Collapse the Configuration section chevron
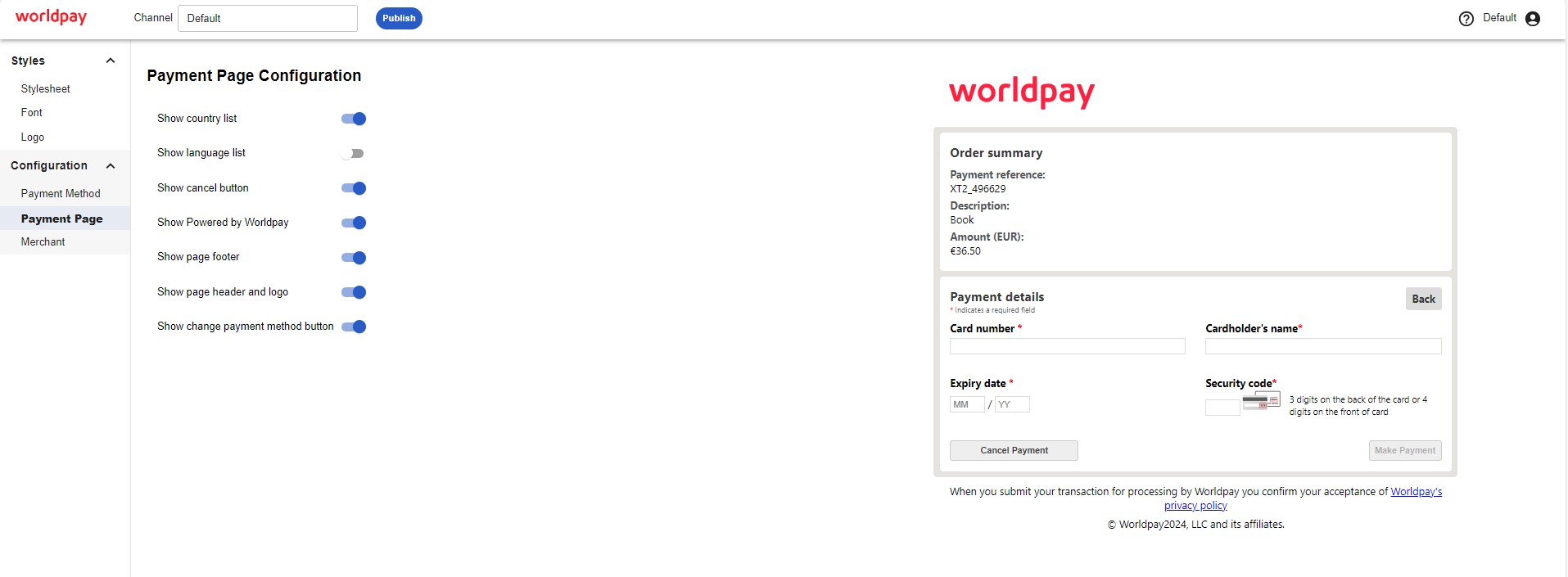 coord(111,166)
